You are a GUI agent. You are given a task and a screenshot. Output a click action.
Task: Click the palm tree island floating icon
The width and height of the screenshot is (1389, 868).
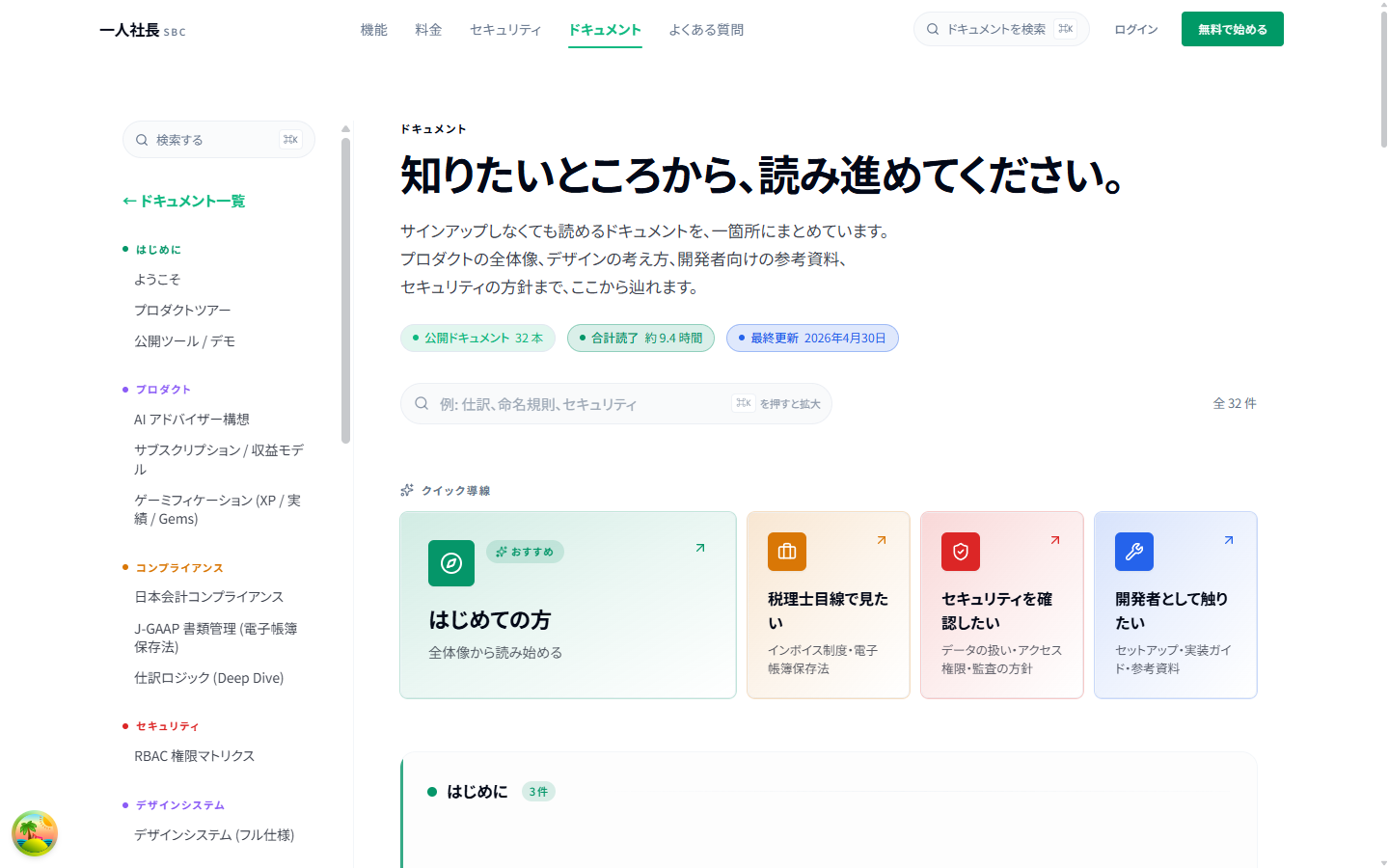tap(35, 833)
